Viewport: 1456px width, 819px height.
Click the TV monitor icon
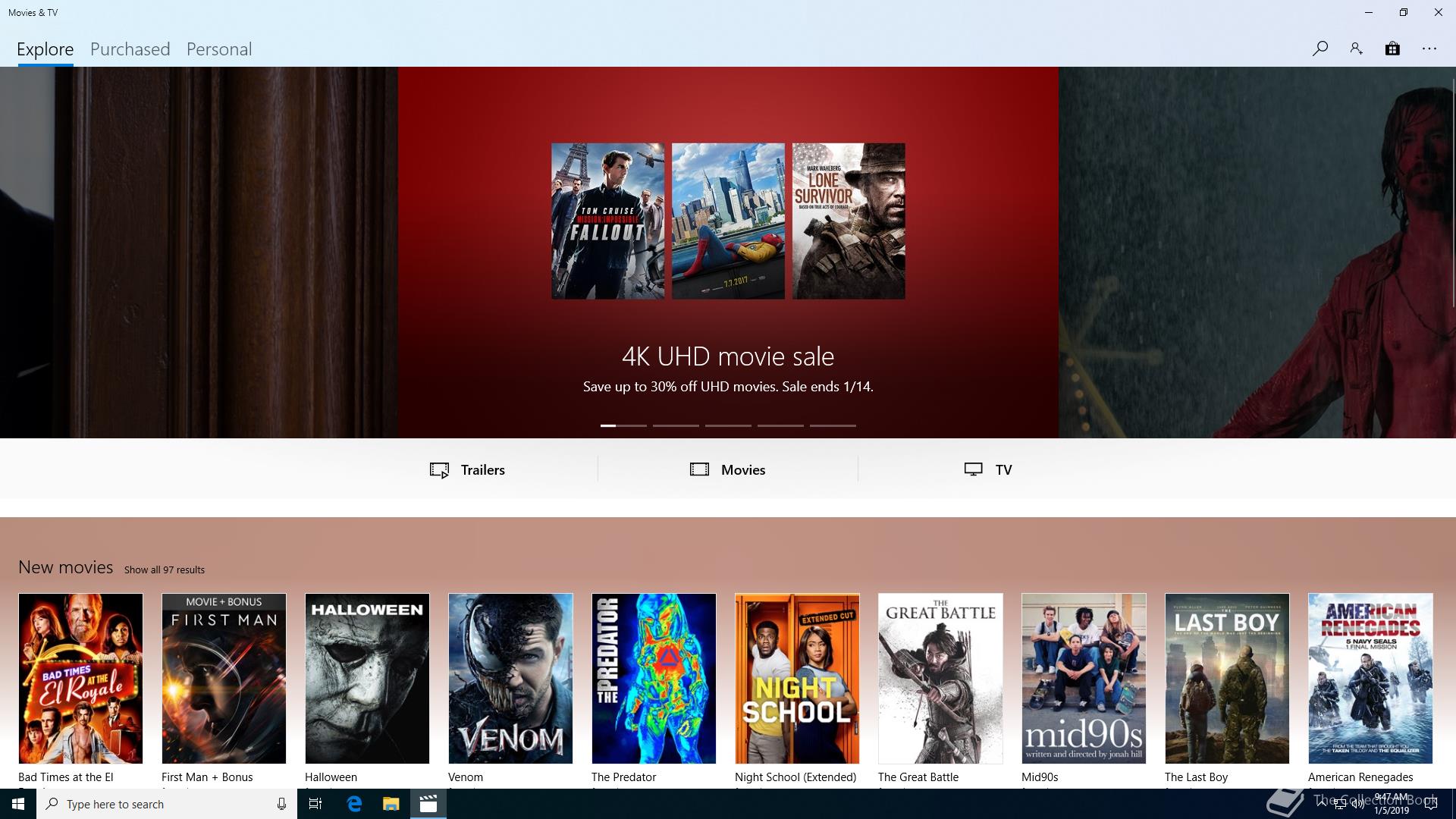coord(974,469)
